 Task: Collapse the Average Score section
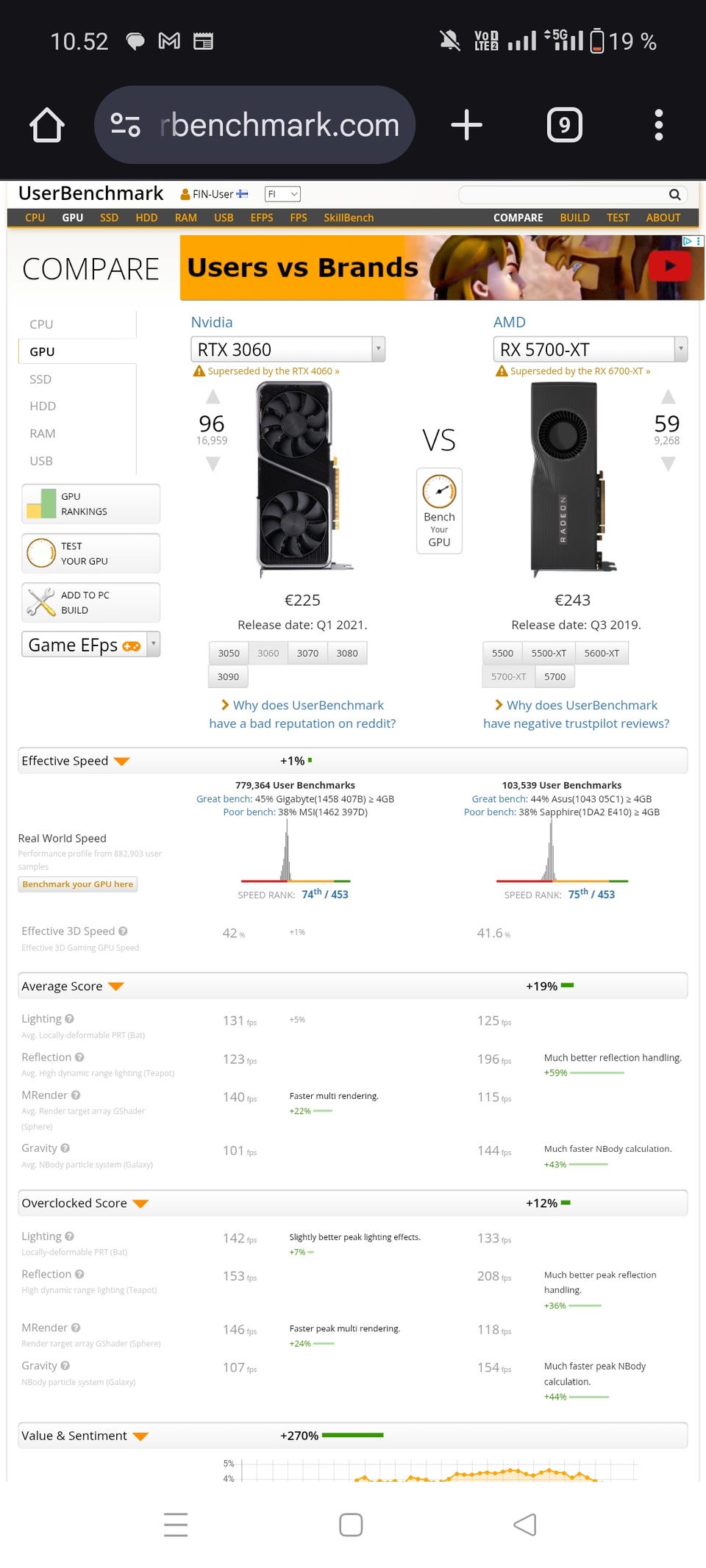coord(116,987)
